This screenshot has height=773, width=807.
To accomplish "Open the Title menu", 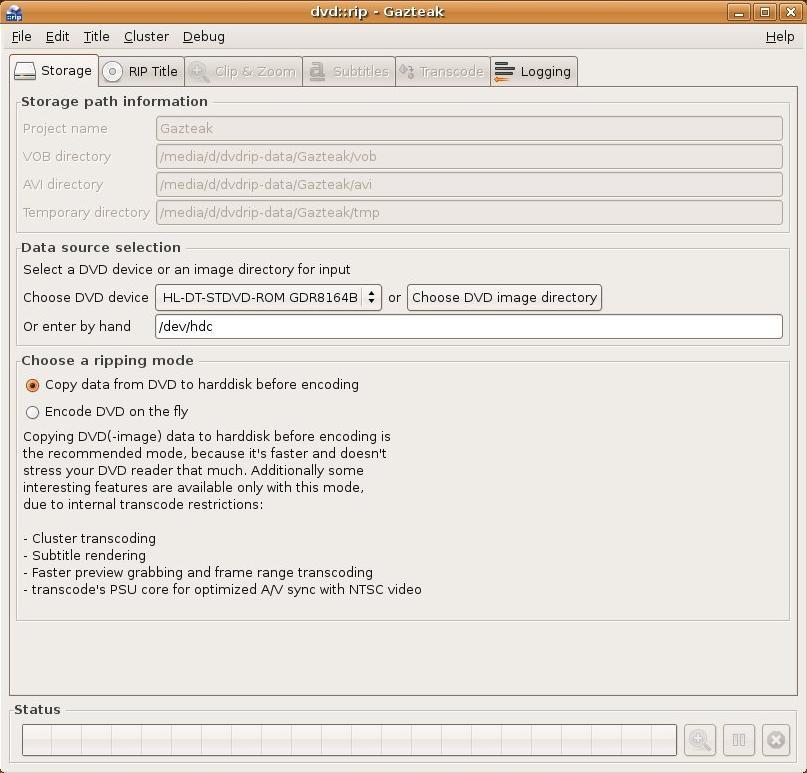I will tap(96, 37).
